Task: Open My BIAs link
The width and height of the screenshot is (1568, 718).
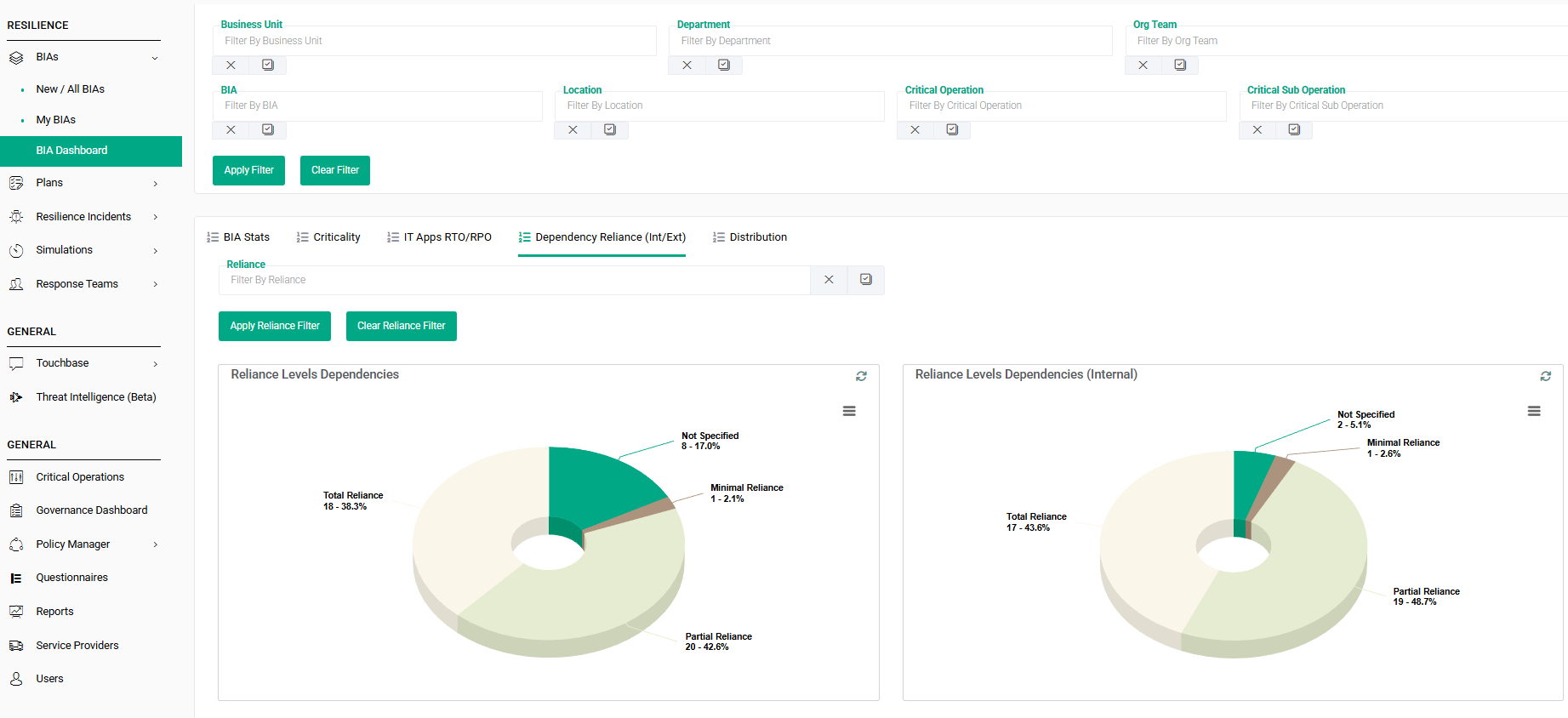Action: tap(56, 120)
